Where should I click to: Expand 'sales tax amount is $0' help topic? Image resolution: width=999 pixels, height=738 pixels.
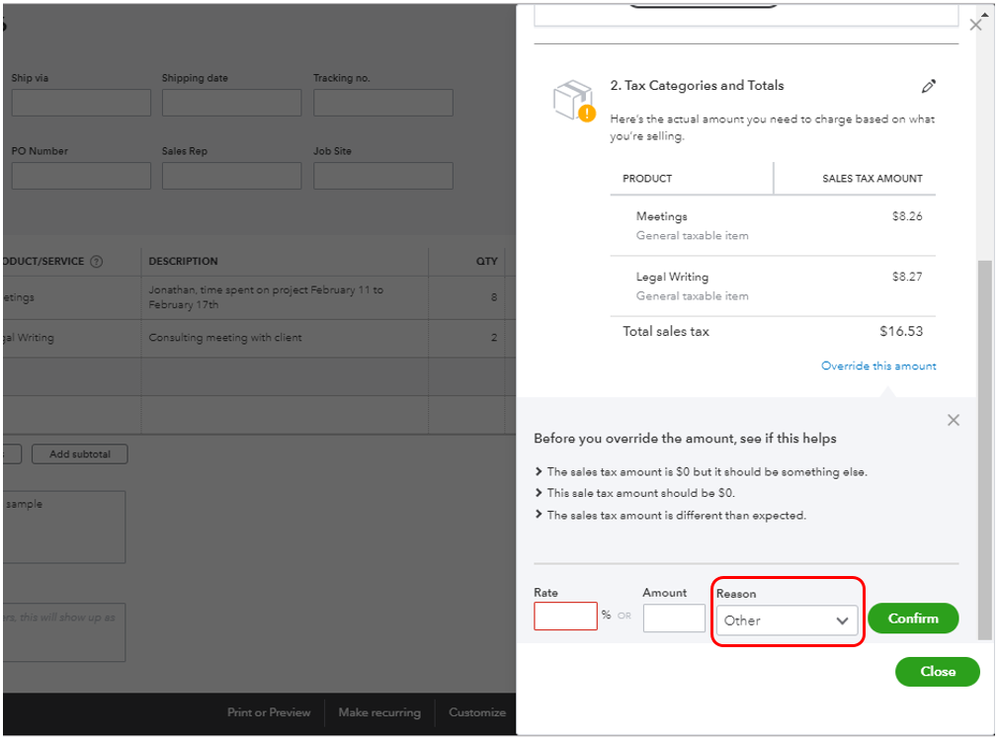(706, 471)
